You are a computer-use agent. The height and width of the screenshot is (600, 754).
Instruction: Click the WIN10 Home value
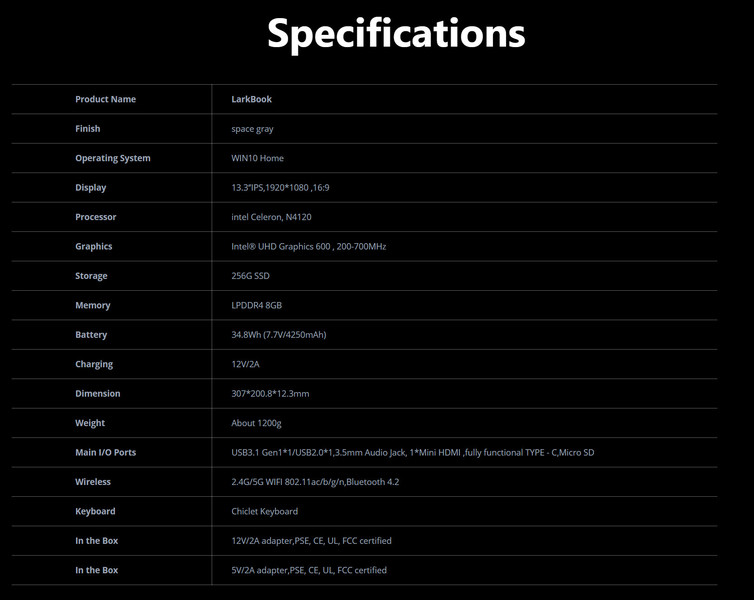(257, 158)
